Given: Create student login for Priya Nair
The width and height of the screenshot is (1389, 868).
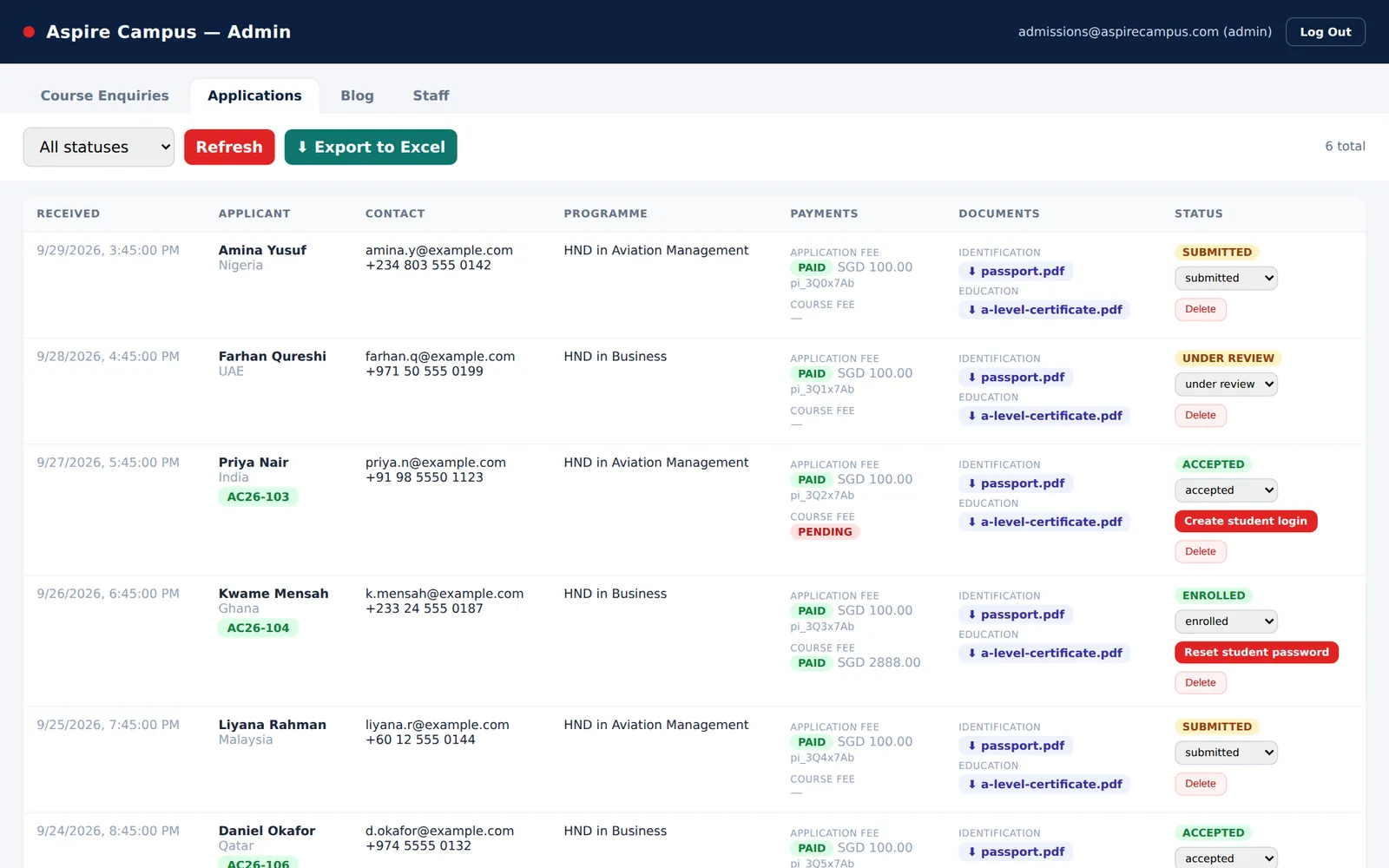Looking at the screenshot, I should [x=1246, y=521].
